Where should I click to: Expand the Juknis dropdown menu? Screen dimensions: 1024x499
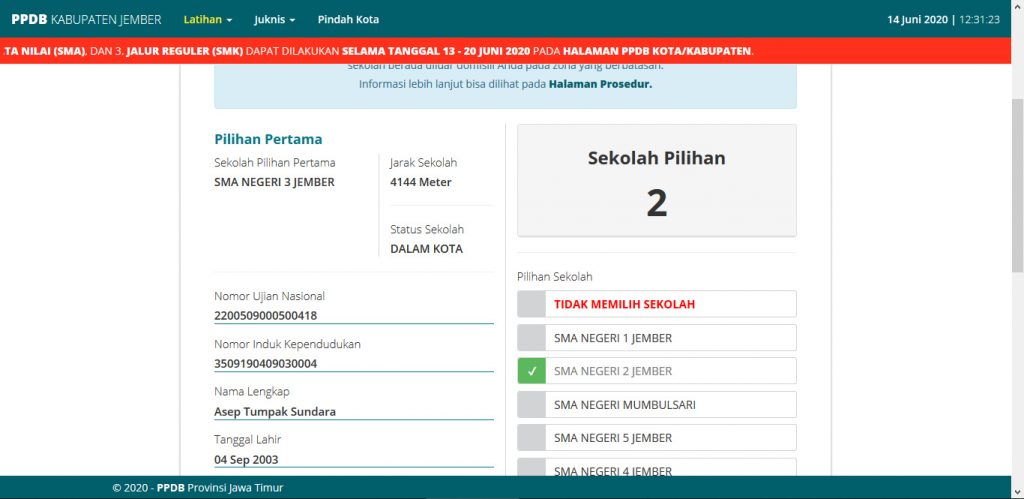(275, 19)
